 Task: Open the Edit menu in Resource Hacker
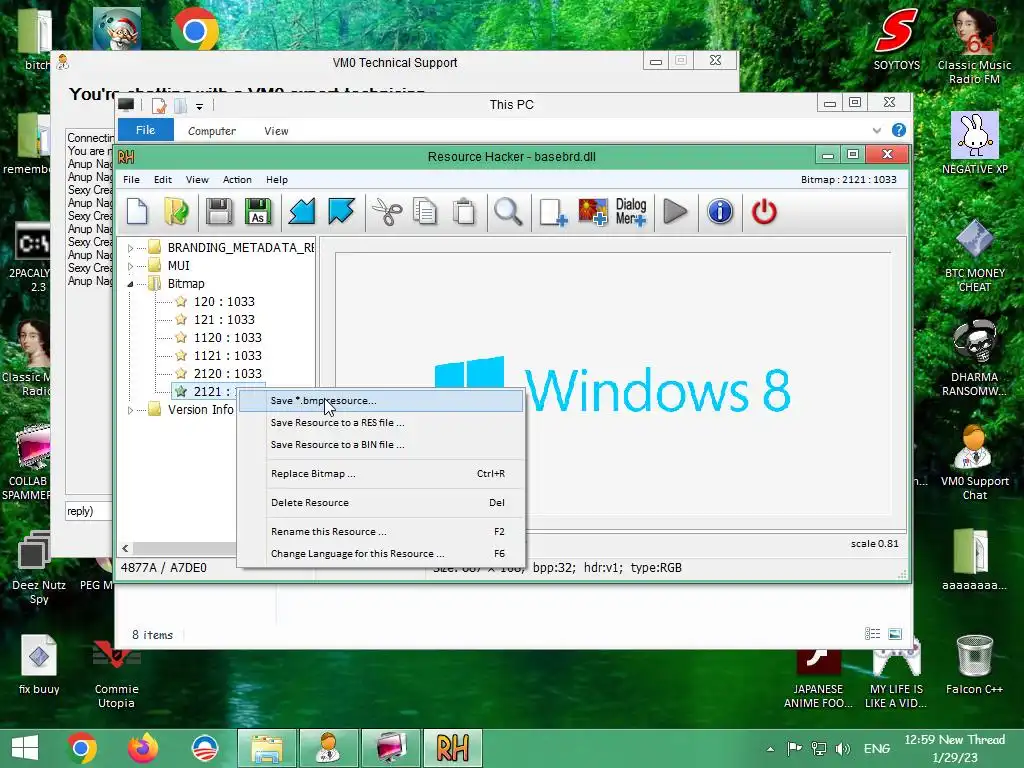163,180
